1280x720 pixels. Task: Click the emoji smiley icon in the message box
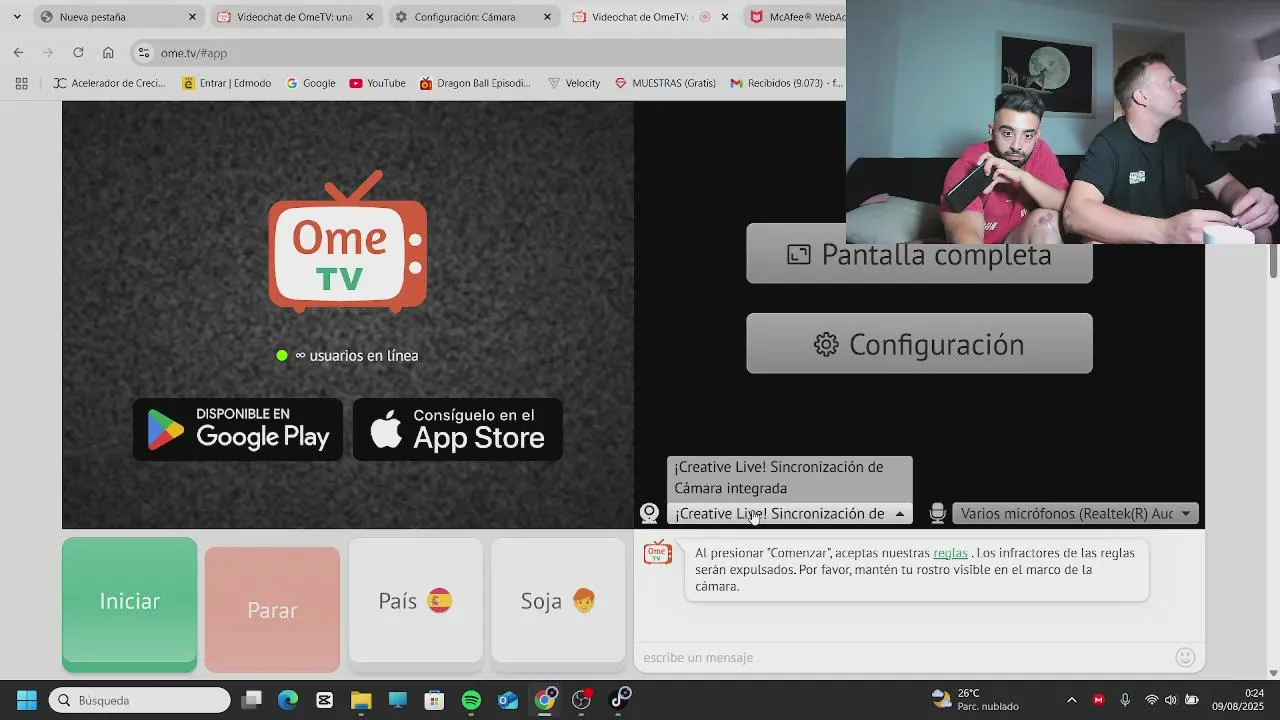1185,657
